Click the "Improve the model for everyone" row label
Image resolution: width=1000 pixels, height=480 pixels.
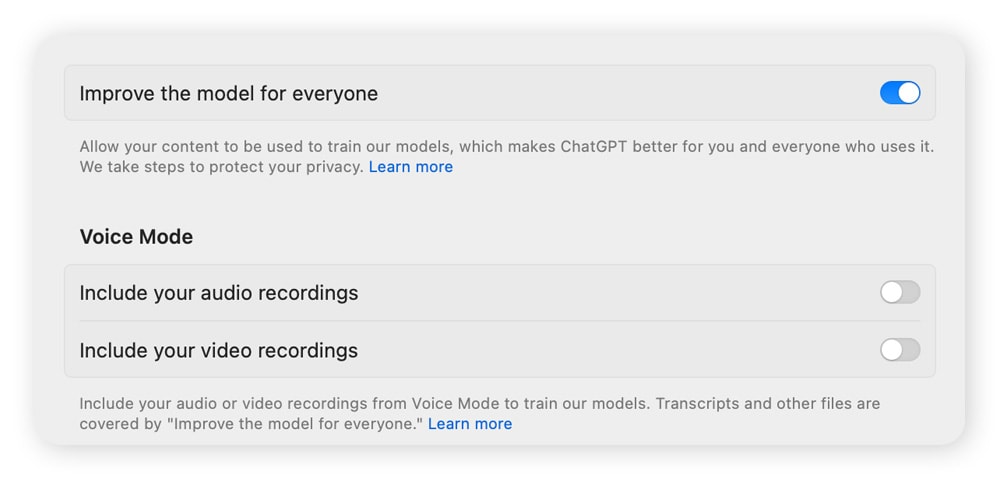(228, 94)
